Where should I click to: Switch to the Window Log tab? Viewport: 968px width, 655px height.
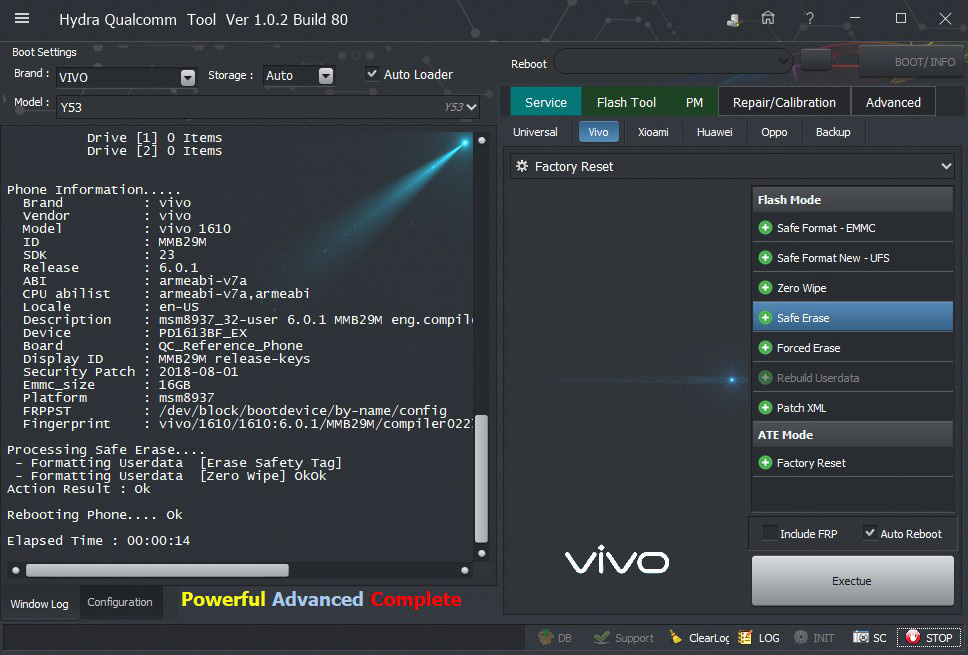coord(40,604)
